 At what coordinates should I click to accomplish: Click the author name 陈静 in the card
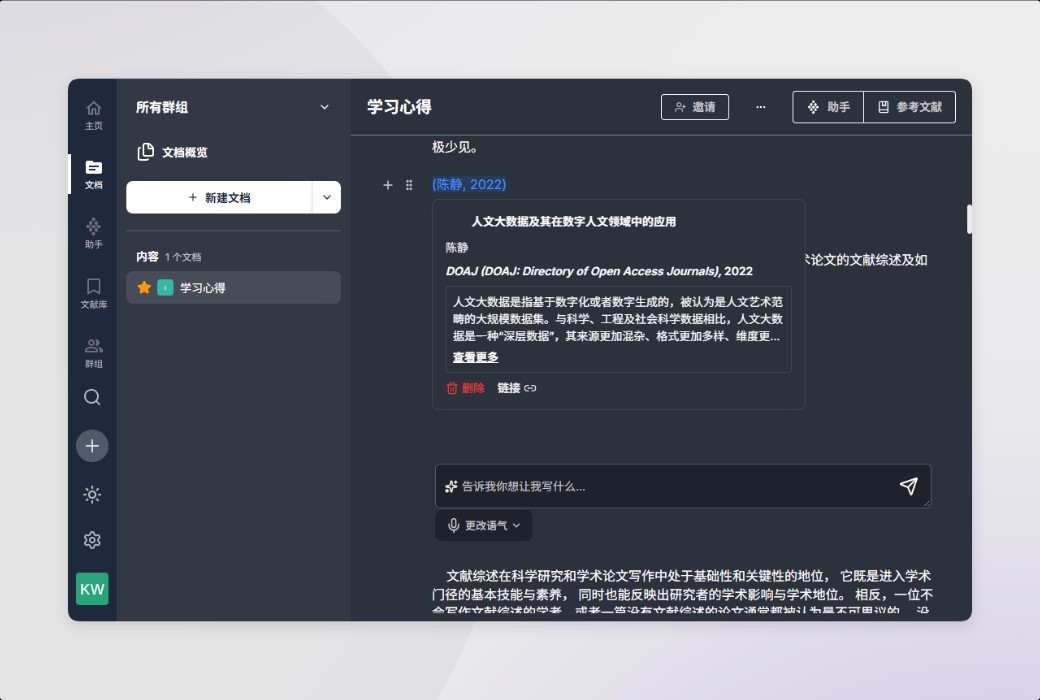pos(457,247)
